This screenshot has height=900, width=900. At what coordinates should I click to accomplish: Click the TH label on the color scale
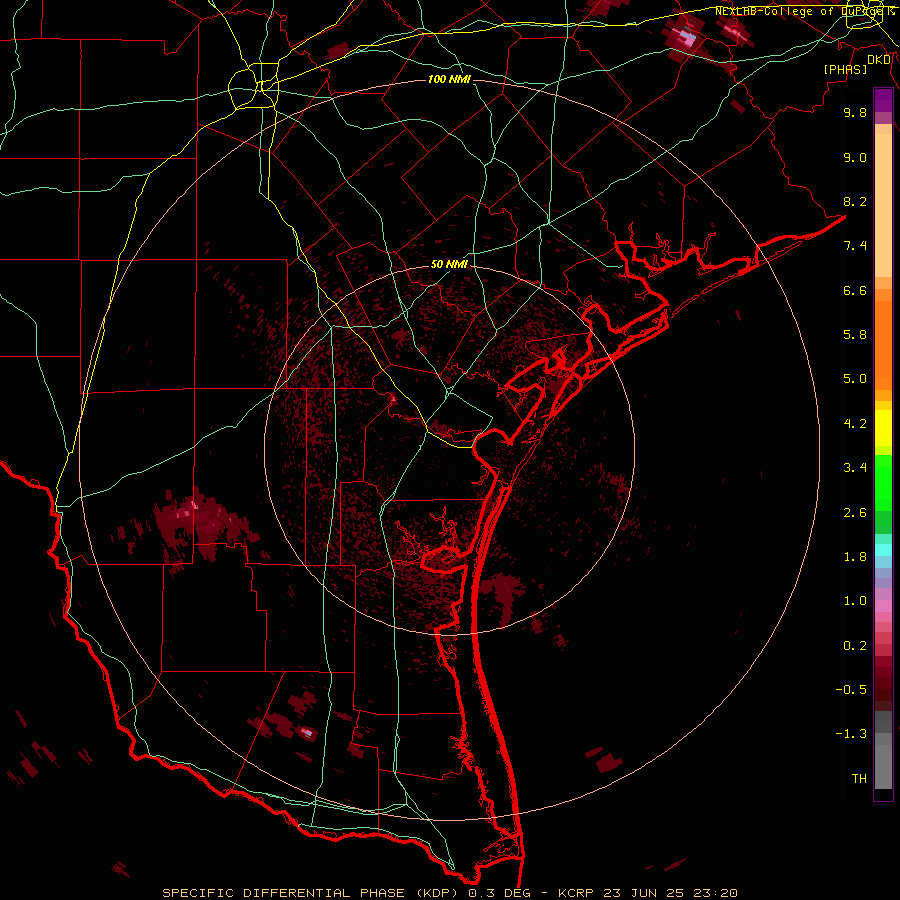point(859,779)
